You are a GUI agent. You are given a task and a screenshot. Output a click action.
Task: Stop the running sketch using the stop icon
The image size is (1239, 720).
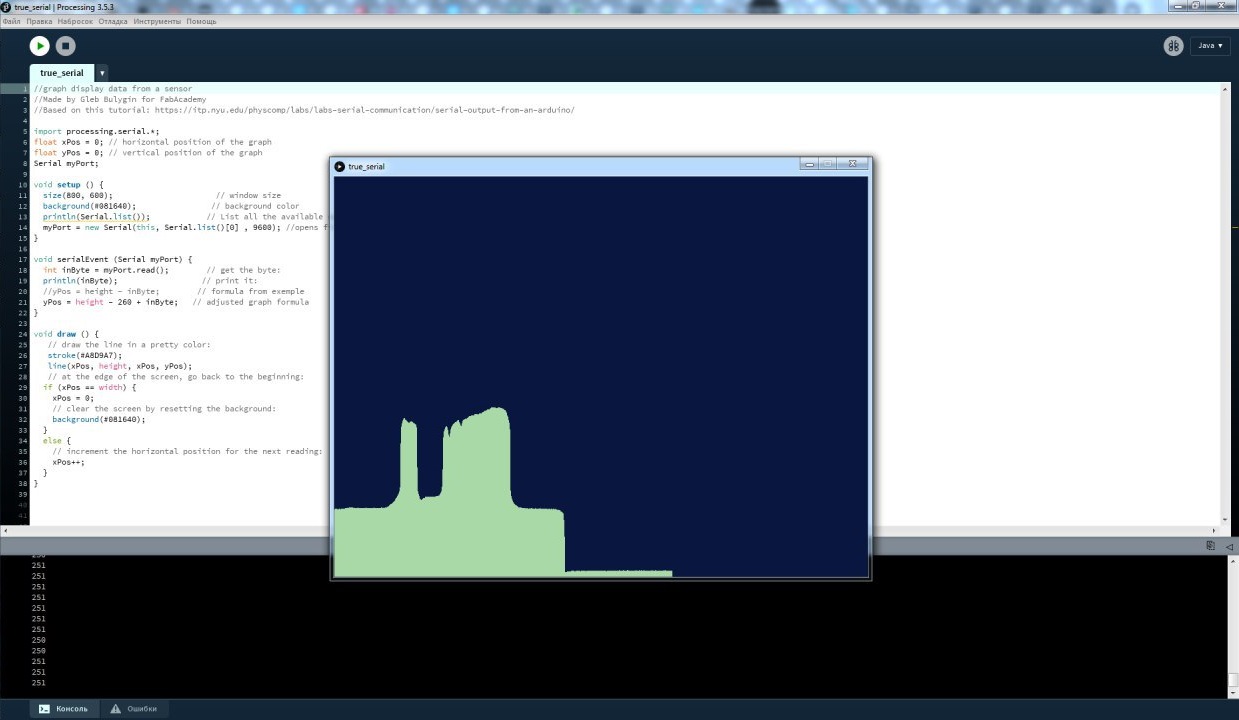point(64,45)
